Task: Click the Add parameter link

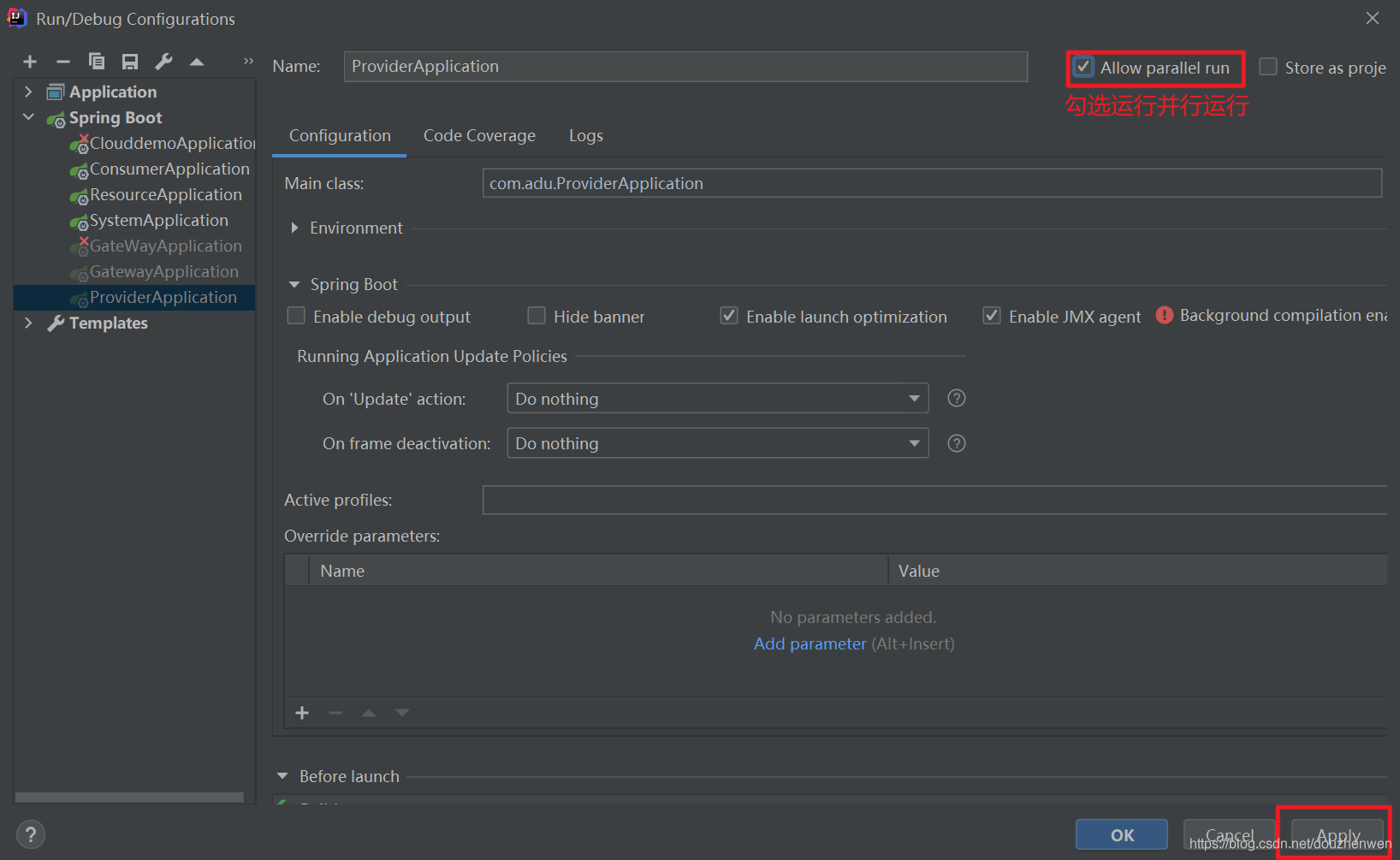Action: click(810, 644)
